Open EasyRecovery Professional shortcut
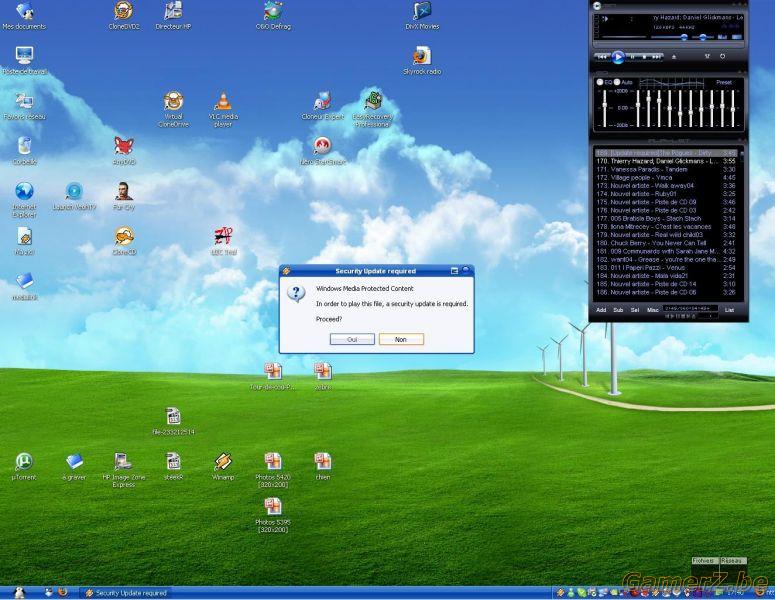 pos(373,109)
